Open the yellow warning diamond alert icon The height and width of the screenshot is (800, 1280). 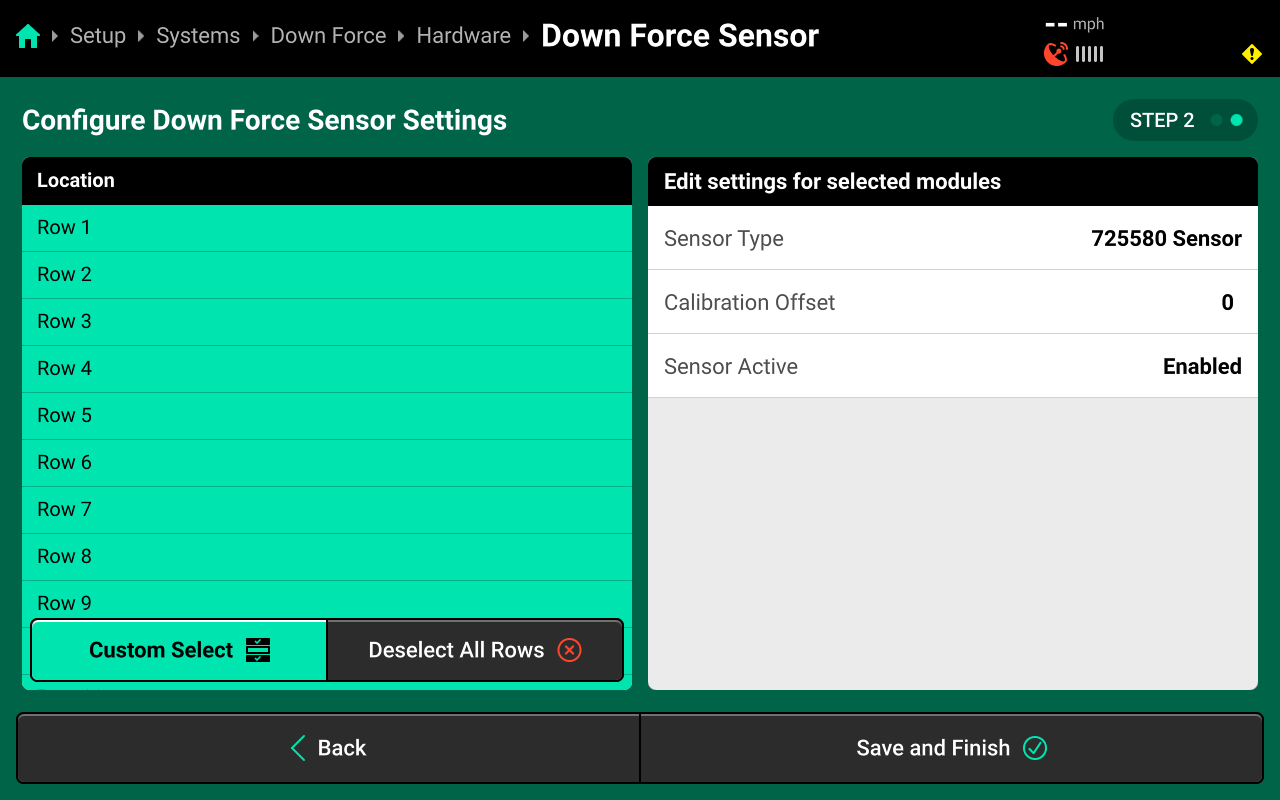(1251, 54)
